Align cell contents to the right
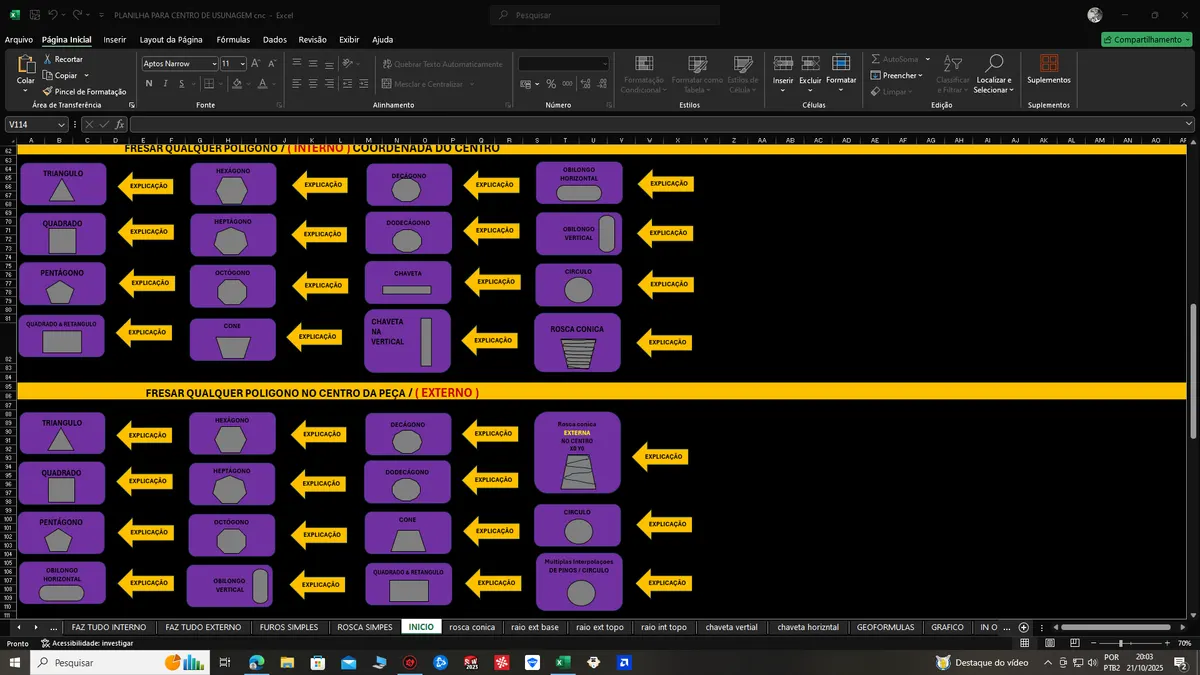Screen dimensions: 1200x675 329,84
